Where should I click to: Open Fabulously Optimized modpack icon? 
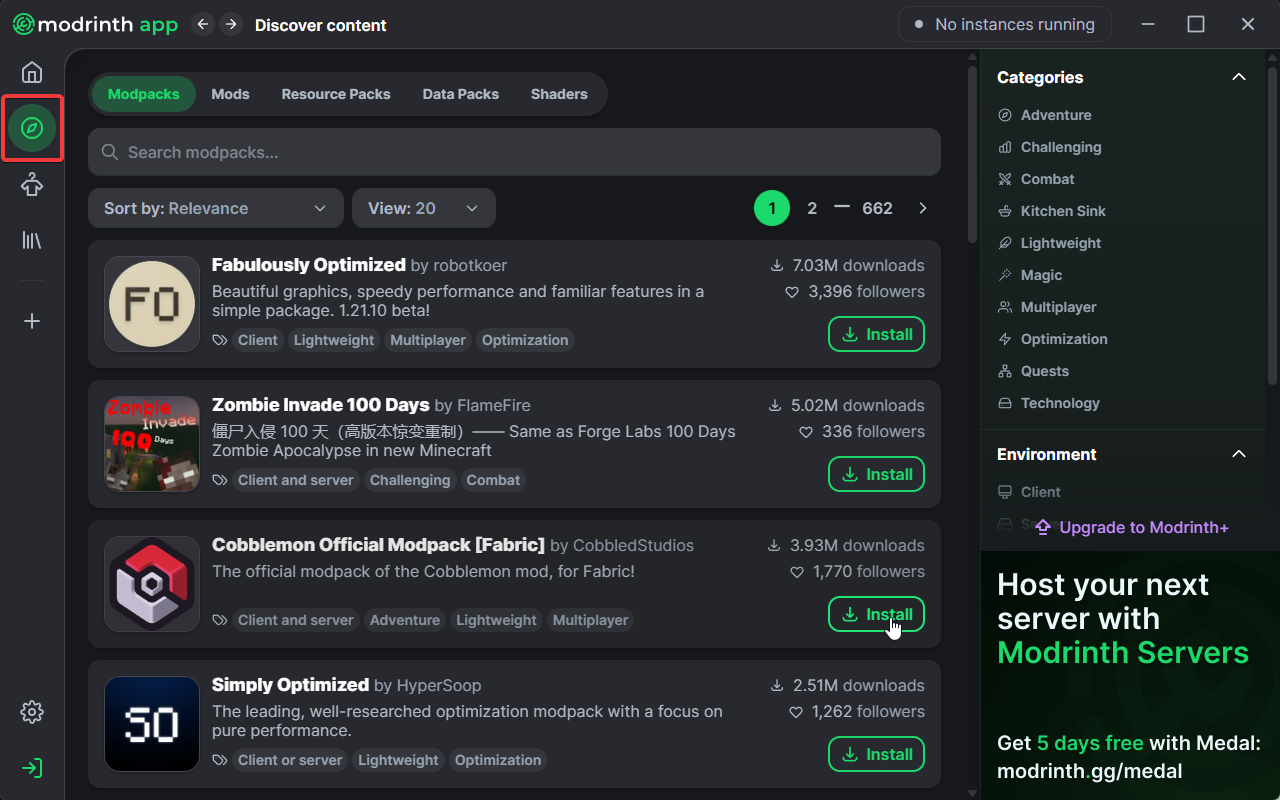coord(152,304)
